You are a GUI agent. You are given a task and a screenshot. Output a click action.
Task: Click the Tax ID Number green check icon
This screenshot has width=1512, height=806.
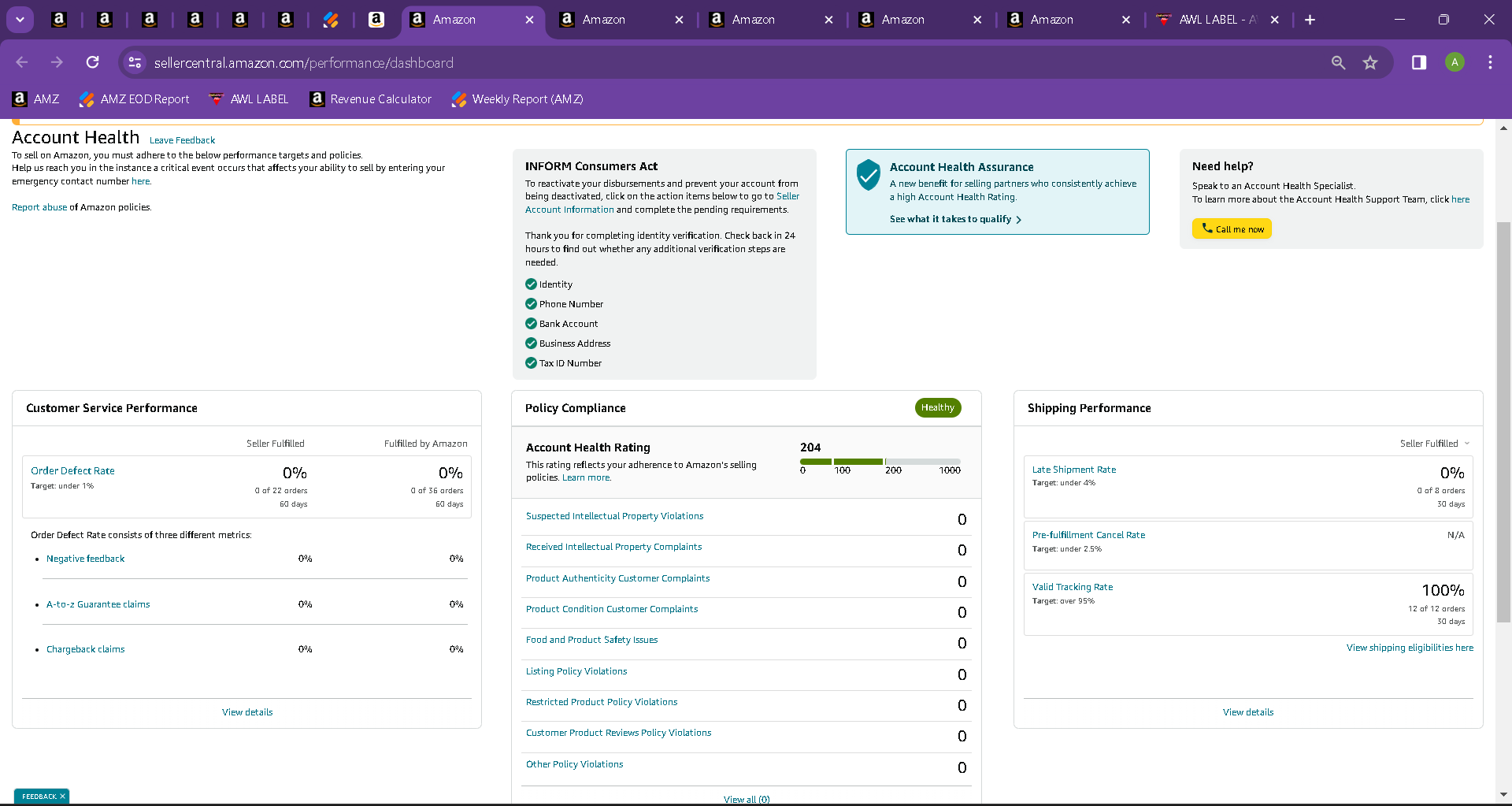click(x=531, y=363)
